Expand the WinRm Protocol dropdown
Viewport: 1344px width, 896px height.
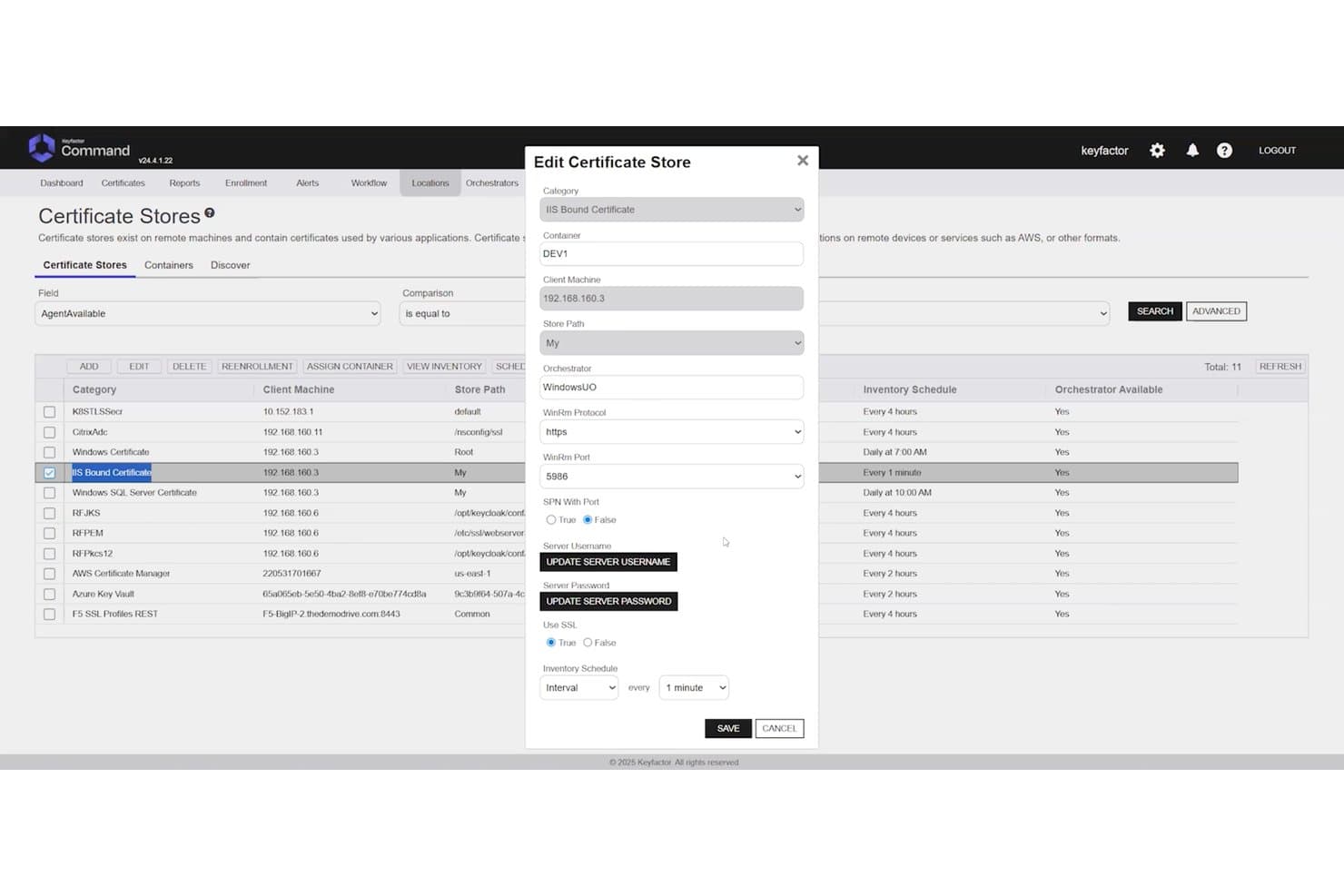tap(671, 432)
